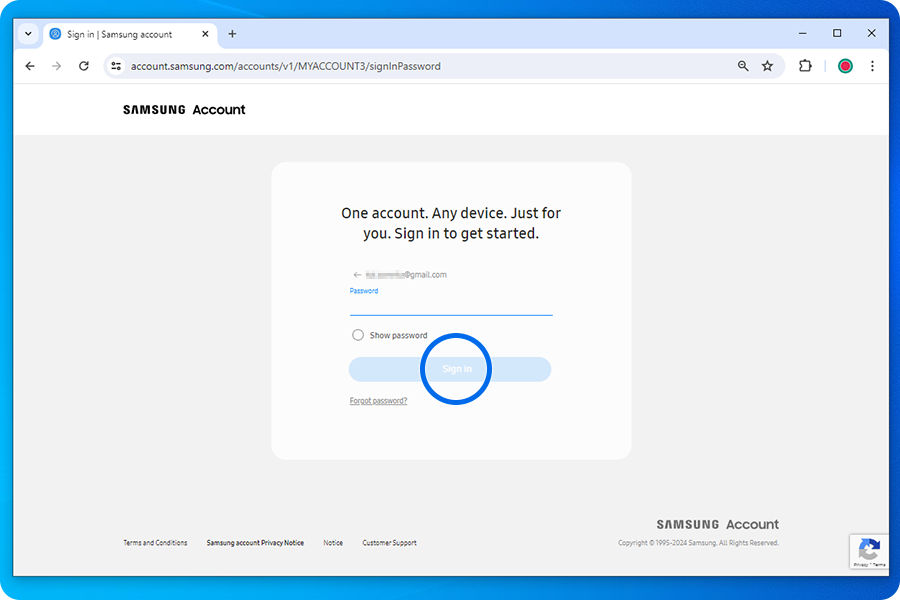Reload the Samsung sign-in page

[83, 65]
